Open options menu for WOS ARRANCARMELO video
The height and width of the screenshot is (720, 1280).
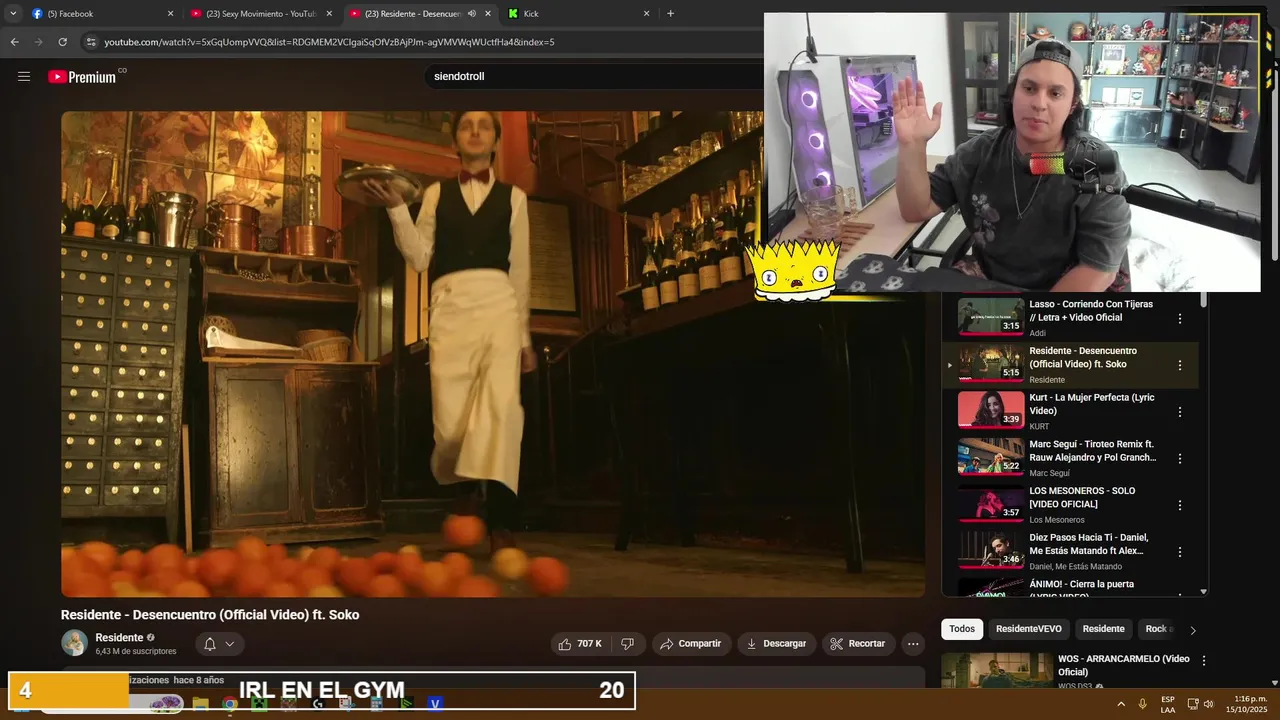tap(1204, 661)
